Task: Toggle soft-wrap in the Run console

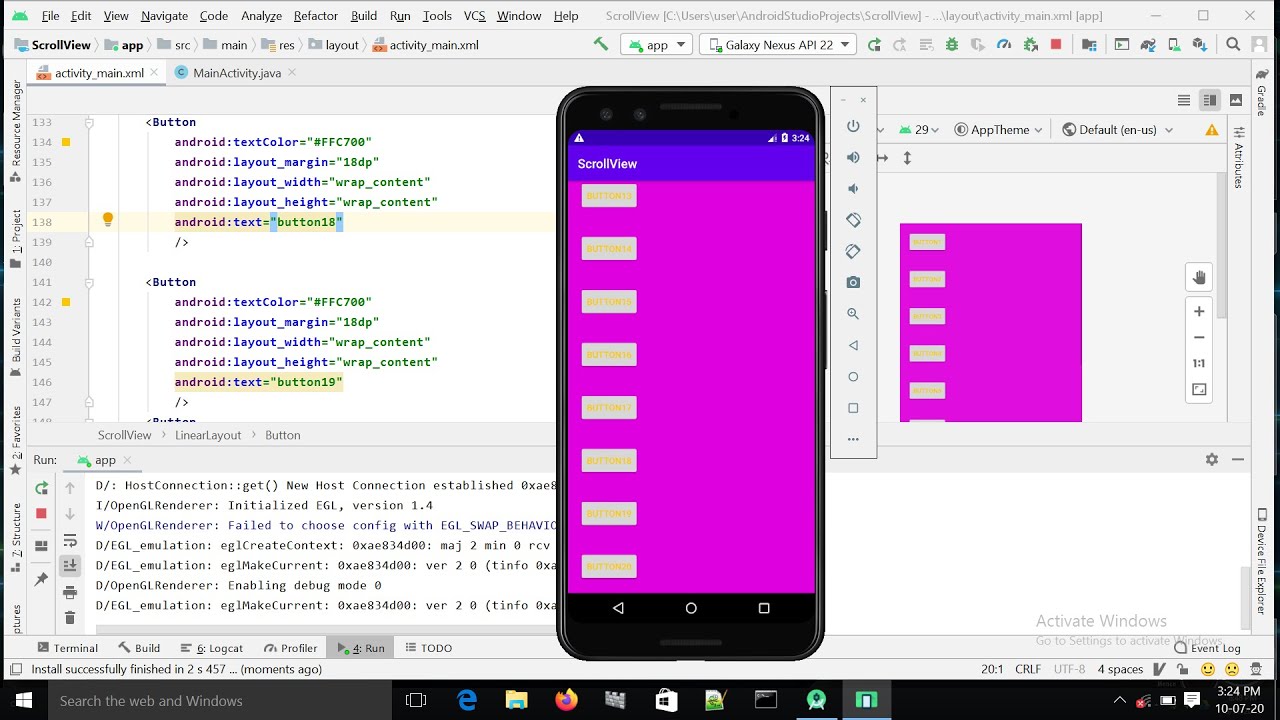Action: coord(70,541)
